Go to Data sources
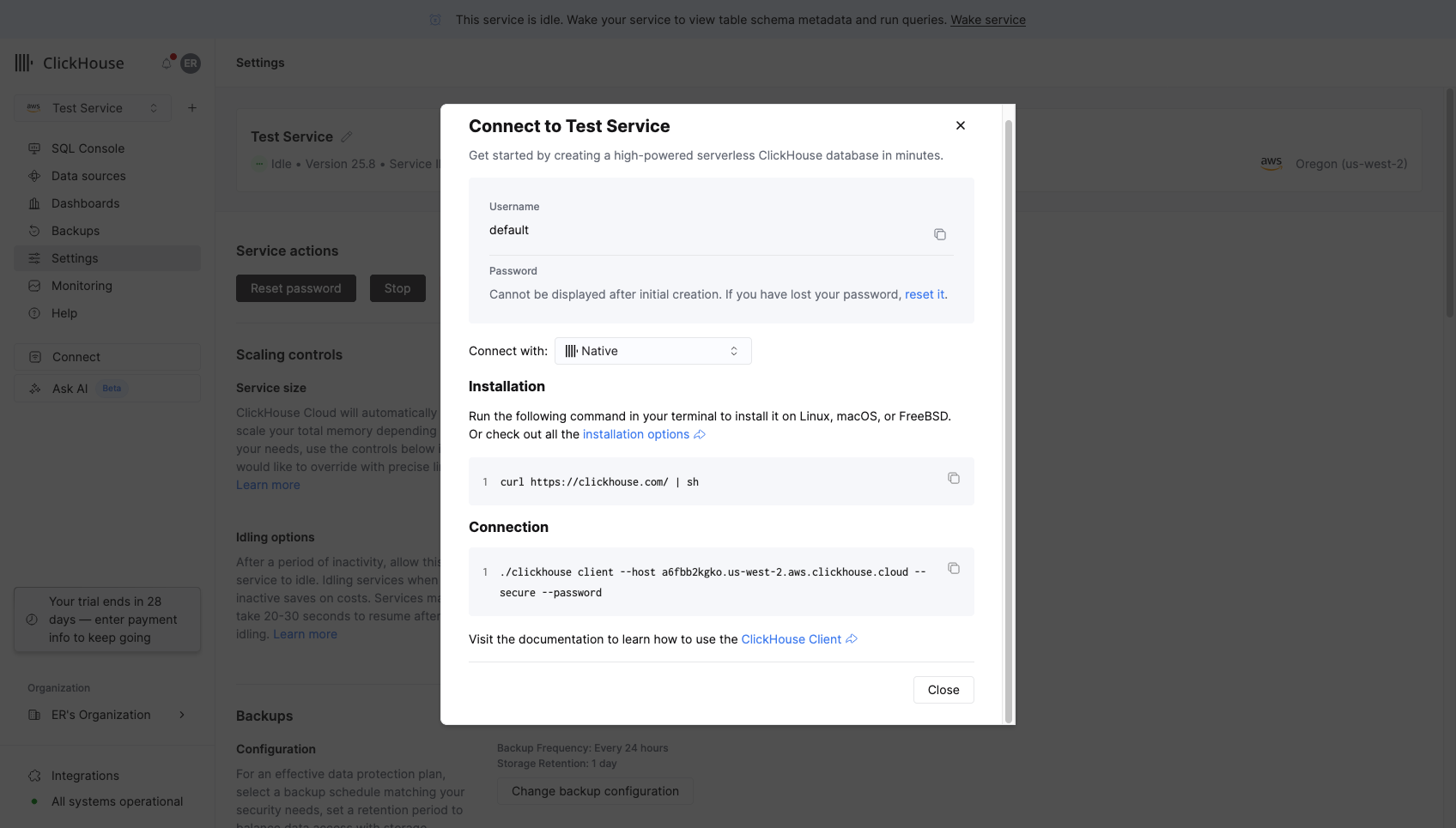Viewport: 1456px width, 828px height. point(107,176)
